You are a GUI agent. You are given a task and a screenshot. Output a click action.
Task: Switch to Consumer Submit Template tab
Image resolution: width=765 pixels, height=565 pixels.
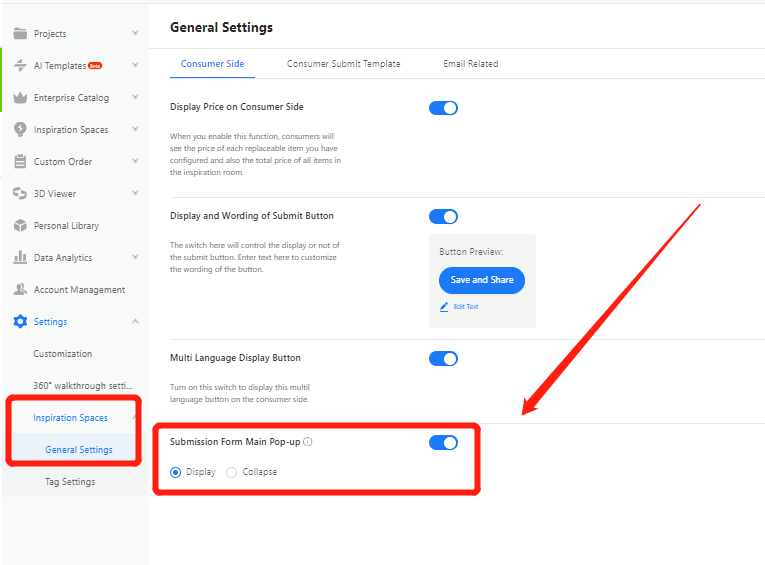(x=343, y=64)
